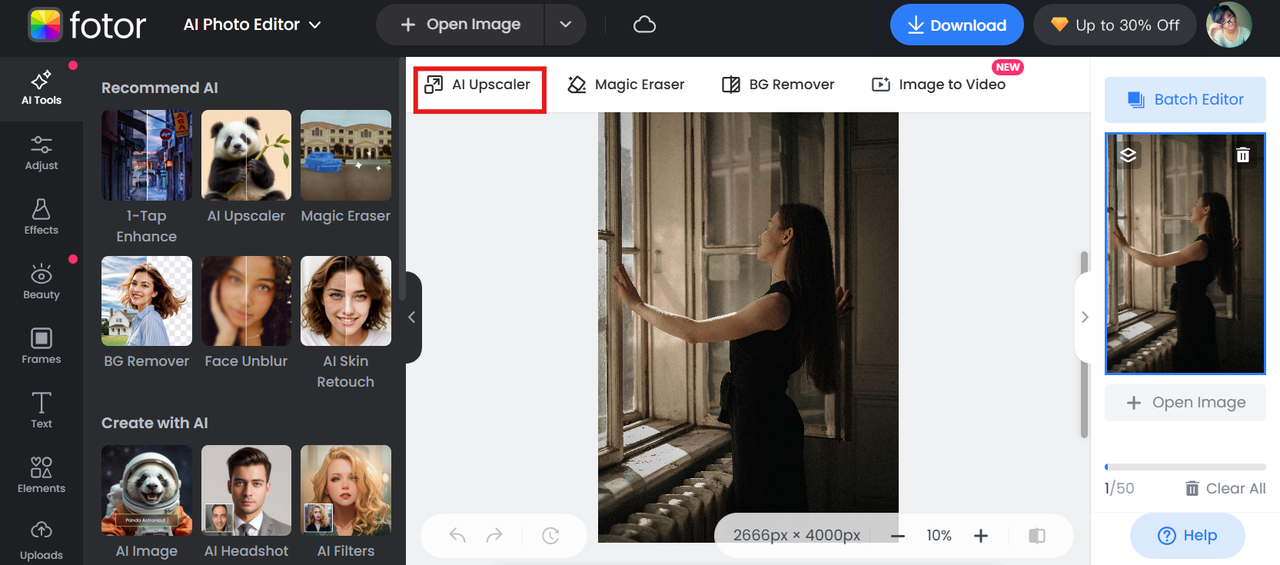This screenshot has width=1280, height=565.
Task: Zoom out with minus button
Action: pyautogui.click(x=897, y=536)
